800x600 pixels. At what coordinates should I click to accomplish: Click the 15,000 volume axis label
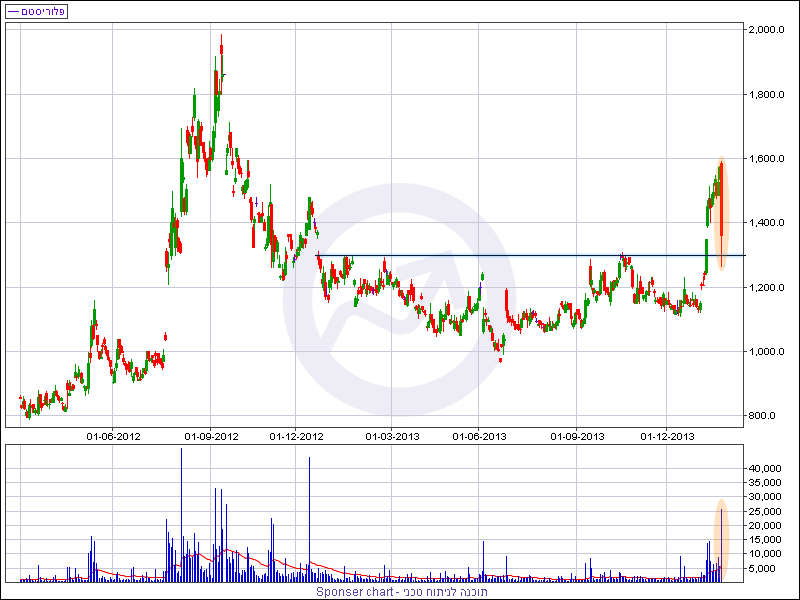[765, 540]
